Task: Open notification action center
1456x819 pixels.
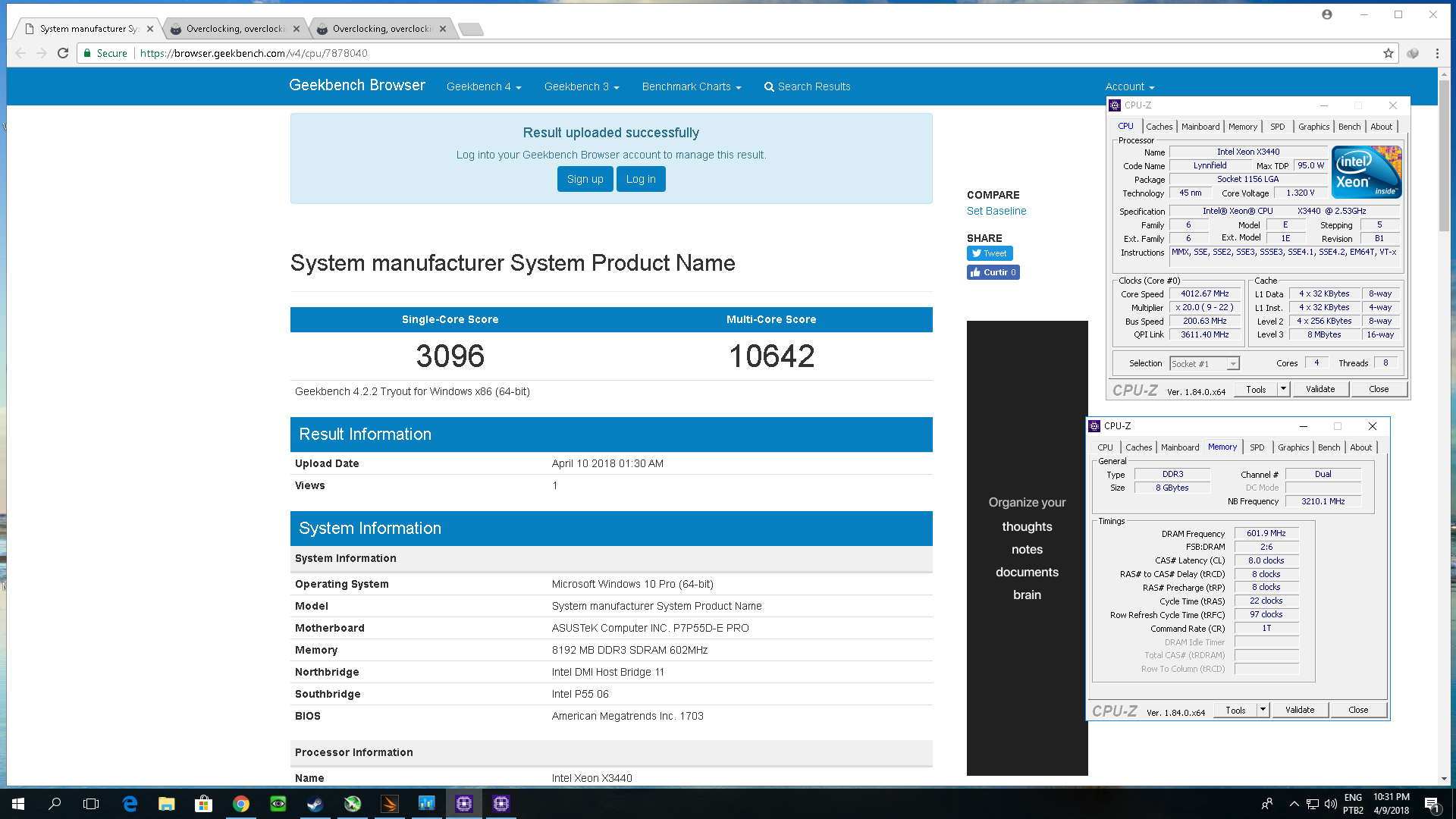Action: point(1432,804)
